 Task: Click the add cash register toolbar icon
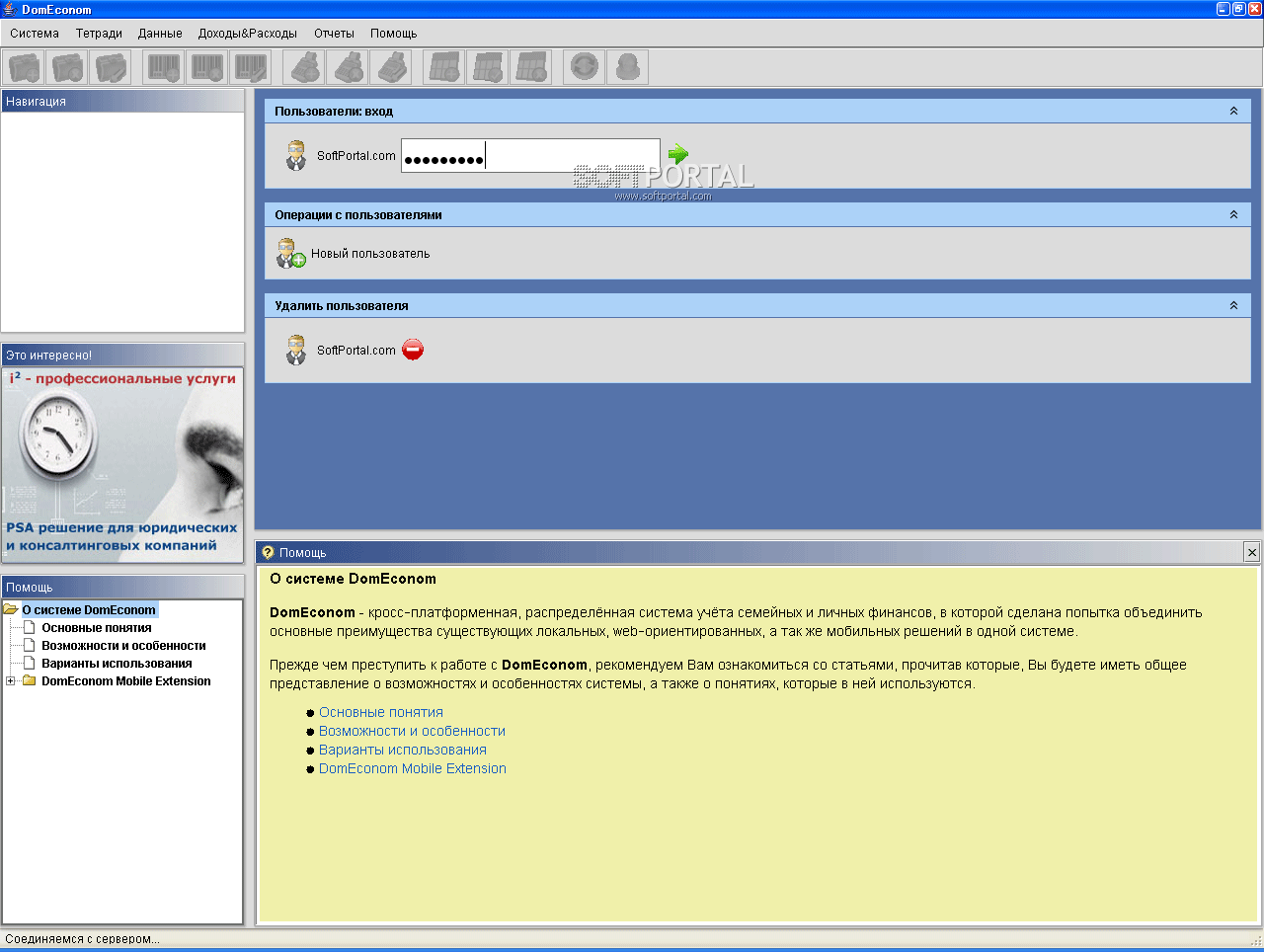[305, 67]
